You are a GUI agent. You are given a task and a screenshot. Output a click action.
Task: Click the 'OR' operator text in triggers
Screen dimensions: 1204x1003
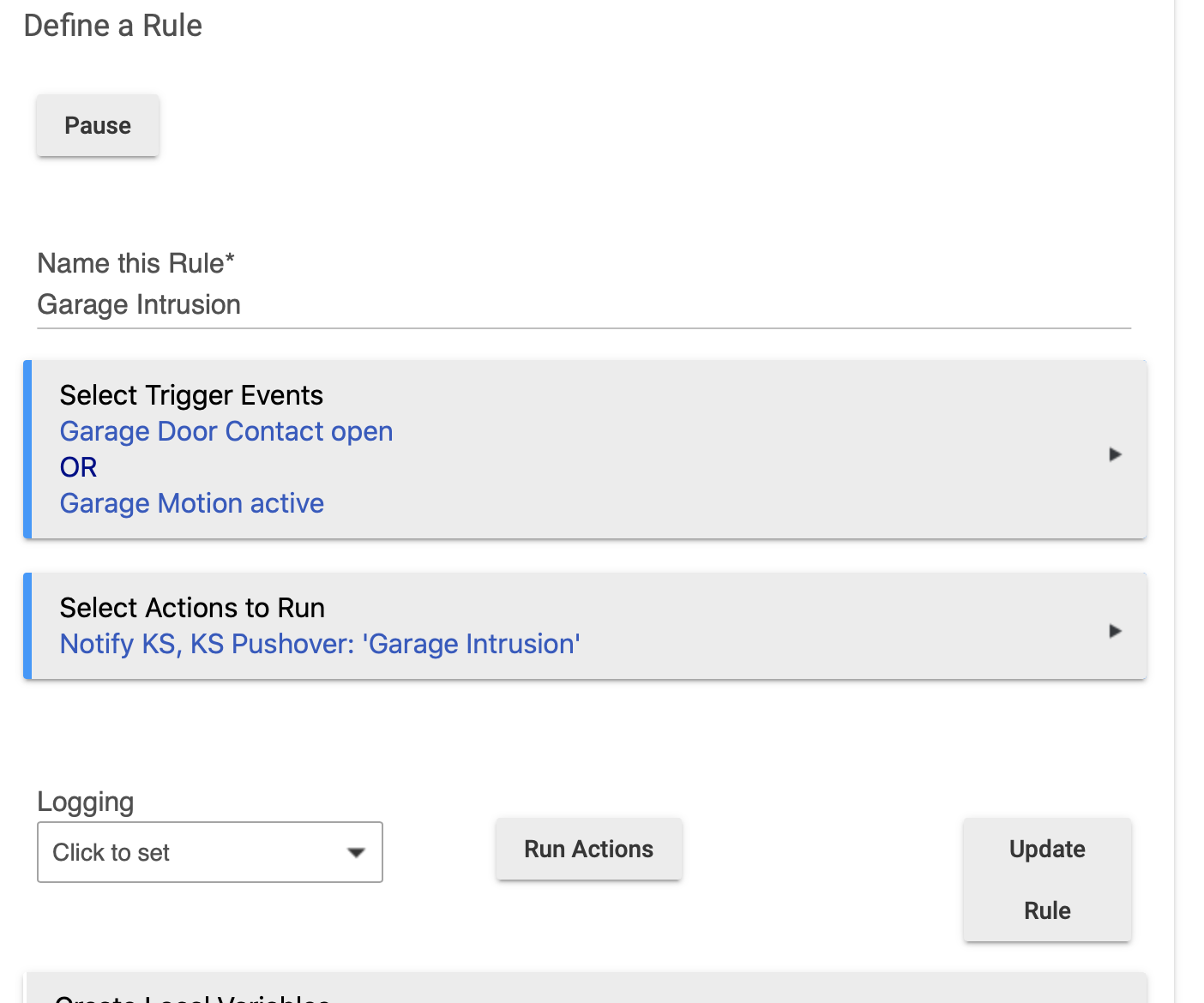[79, 467]
